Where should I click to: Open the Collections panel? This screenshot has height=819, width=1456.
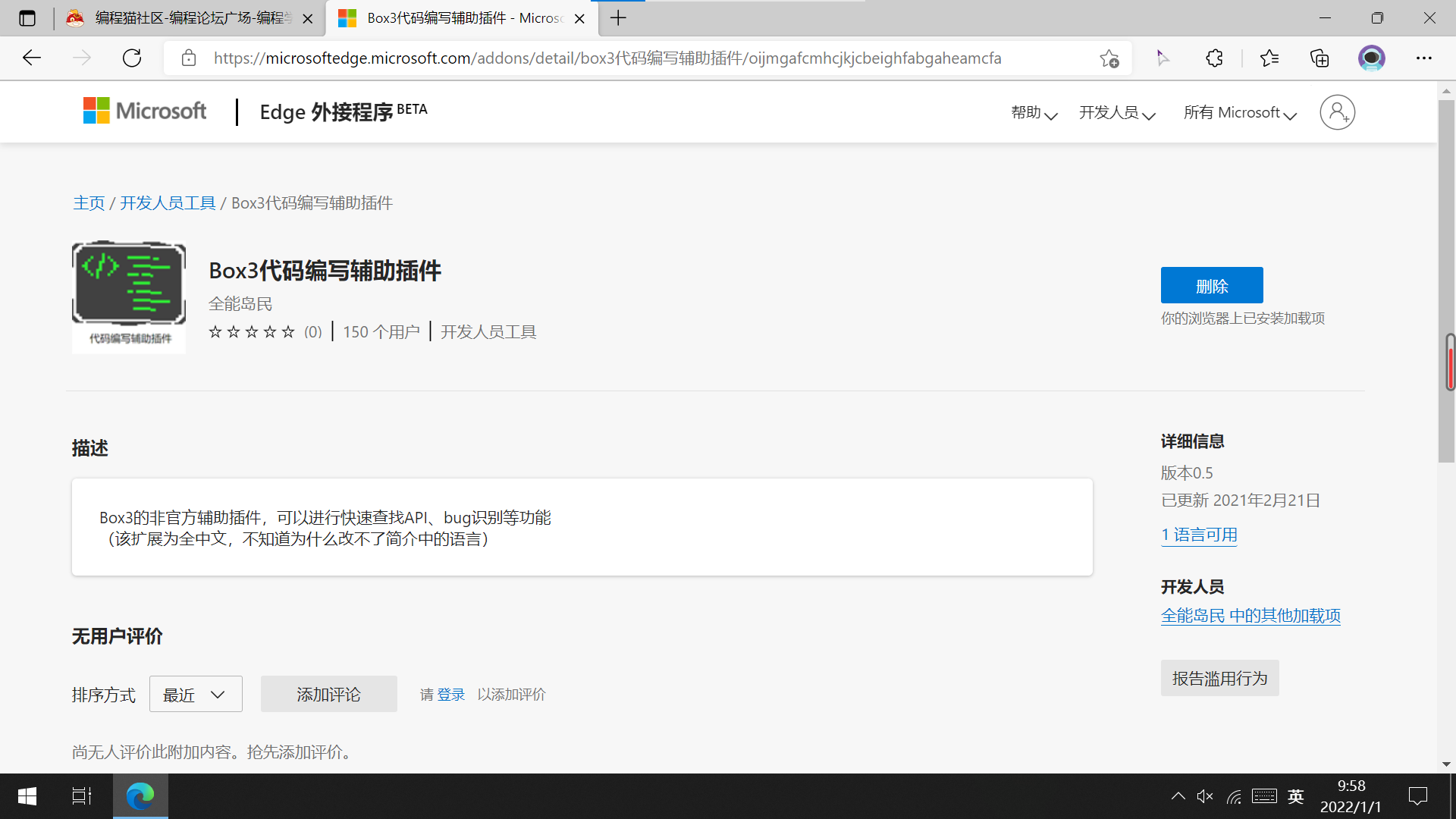click(1319, 58)
